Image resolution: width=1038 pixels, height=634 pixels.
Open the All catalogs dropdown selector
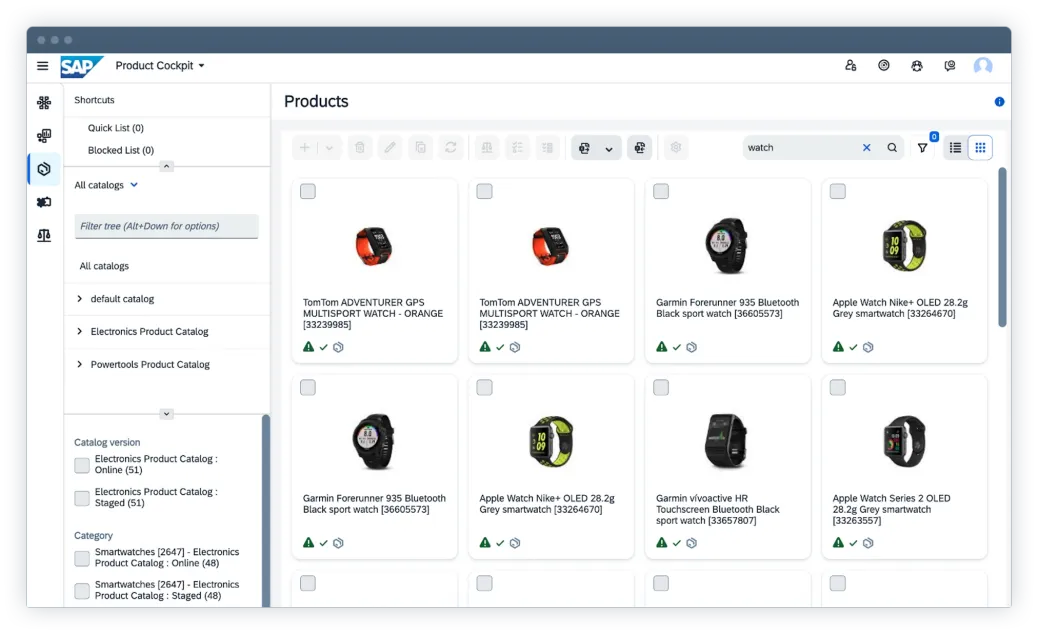(106, 185)
